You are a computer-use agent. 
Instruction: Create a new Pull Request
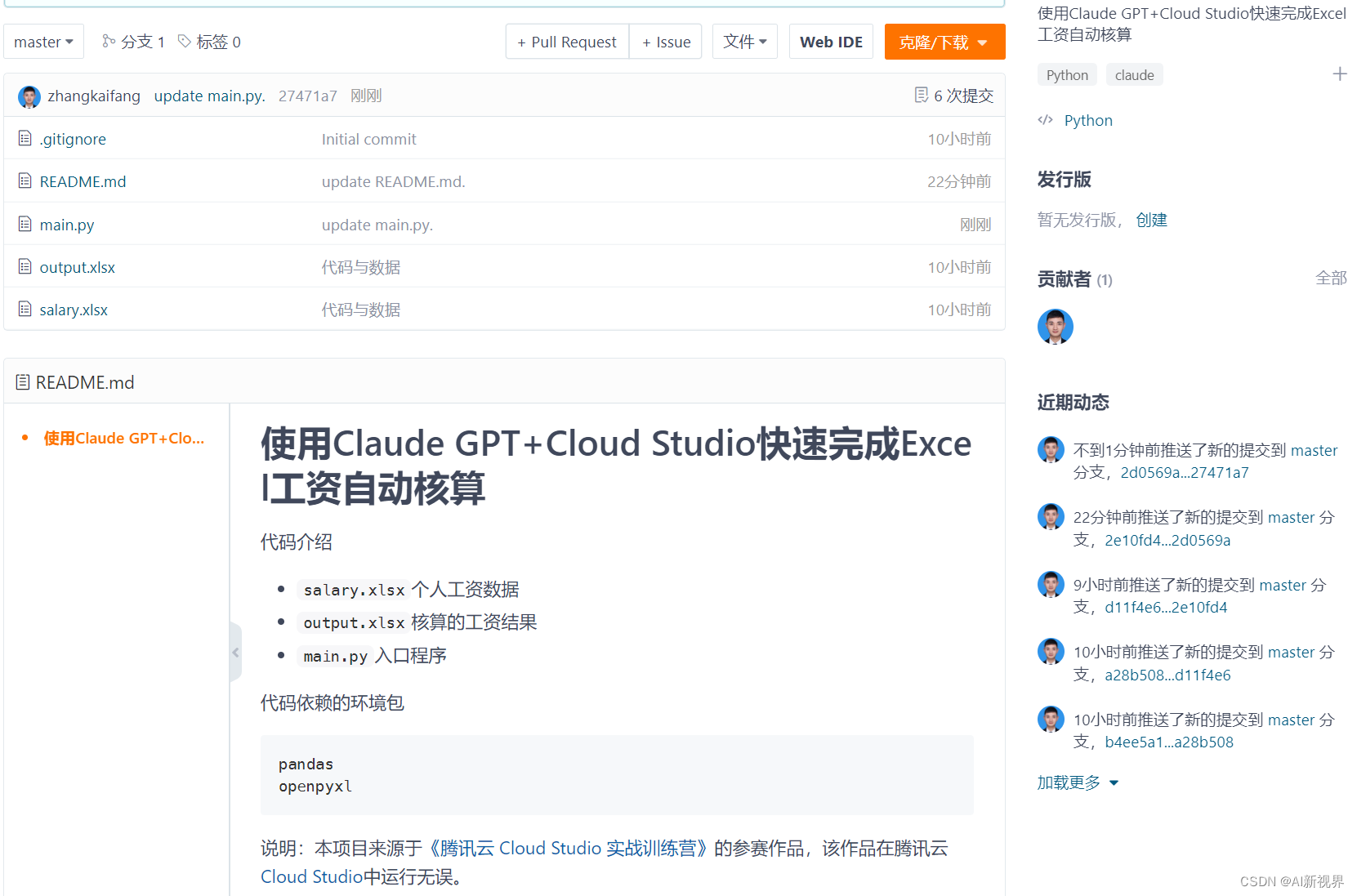coord(567,42)
